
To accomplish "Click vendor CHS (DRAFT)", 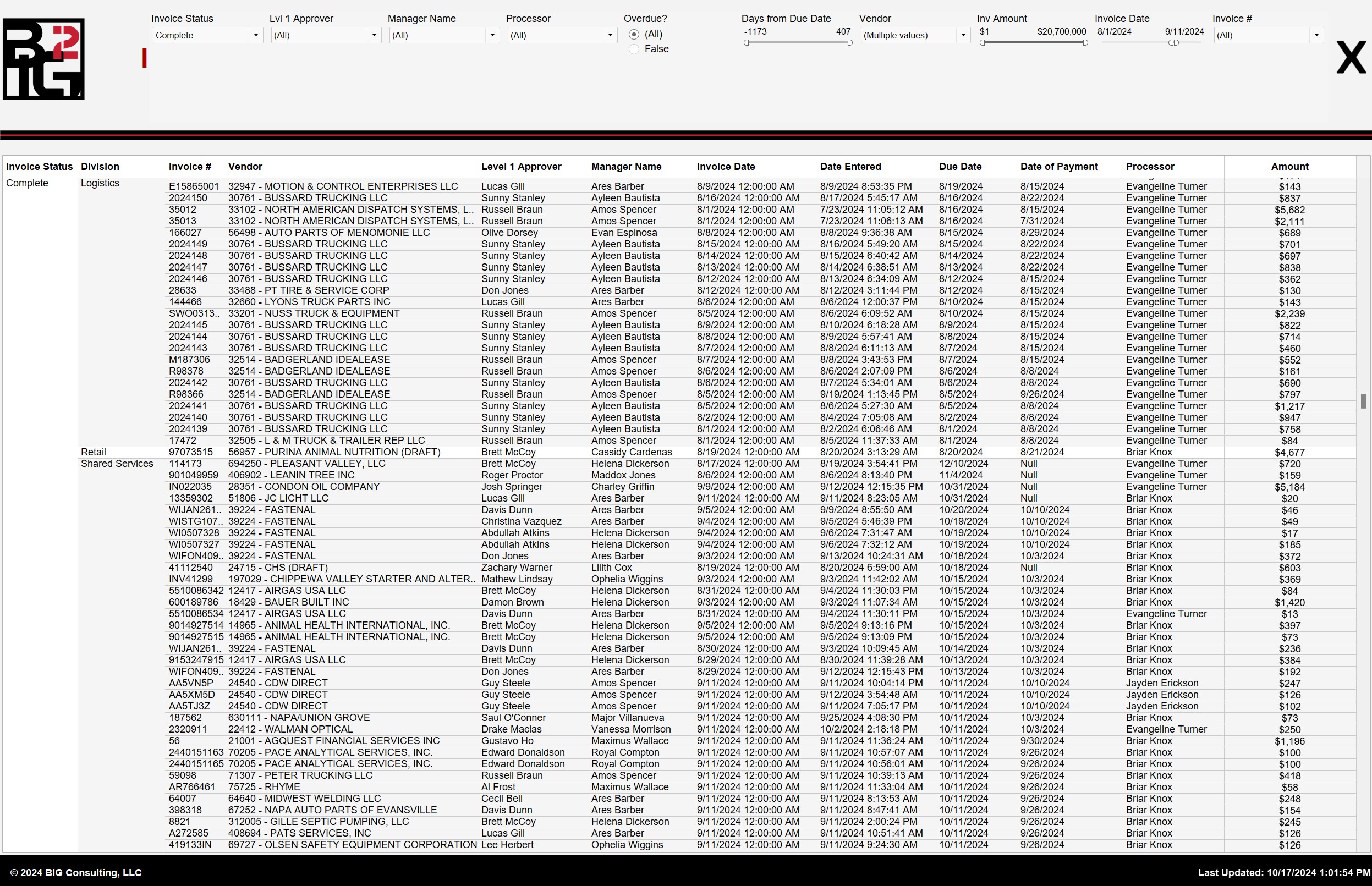I will [278, 568].
